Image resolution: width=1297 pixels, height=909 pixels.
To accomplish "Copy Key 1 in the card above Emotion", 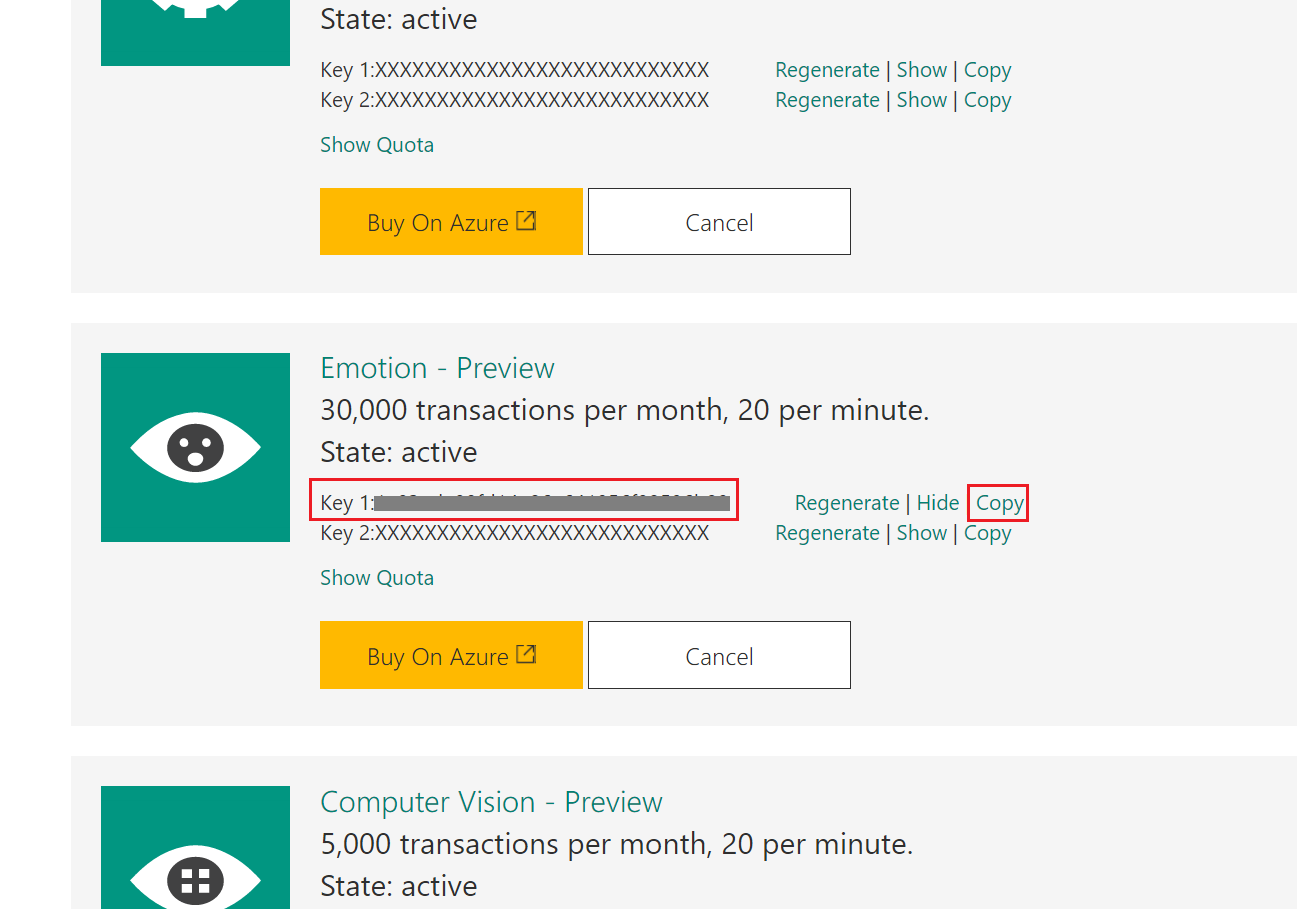I will point(987,70).
